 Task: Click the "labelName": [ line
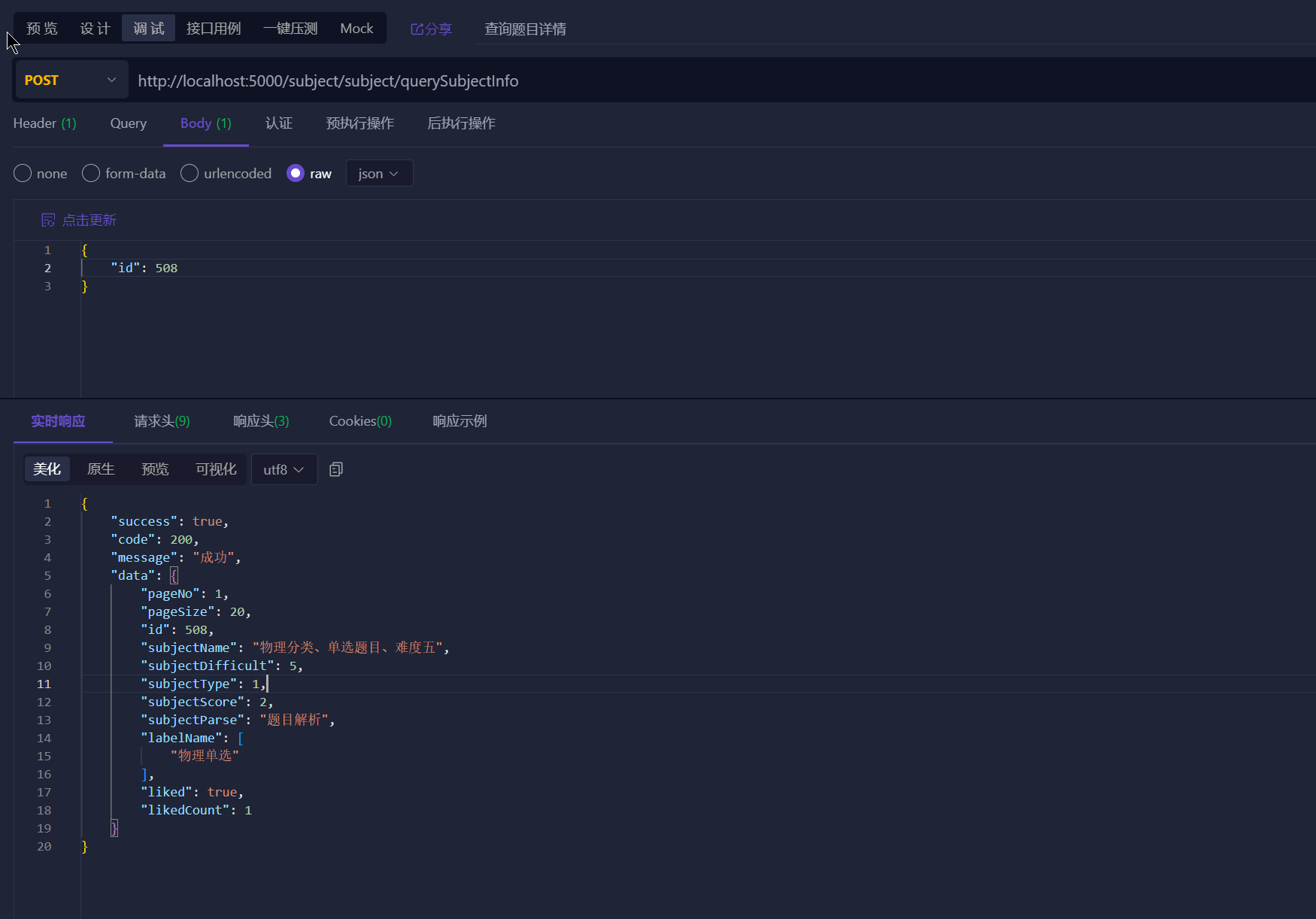193,738
